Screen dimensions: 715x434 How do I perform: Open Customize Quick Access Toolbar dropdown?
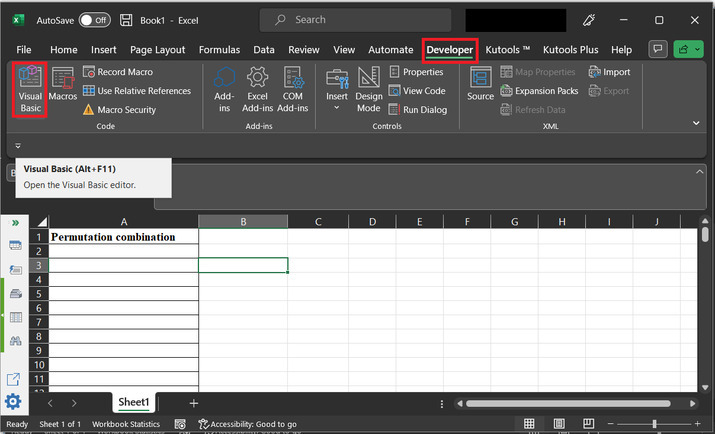pos(18,146)
